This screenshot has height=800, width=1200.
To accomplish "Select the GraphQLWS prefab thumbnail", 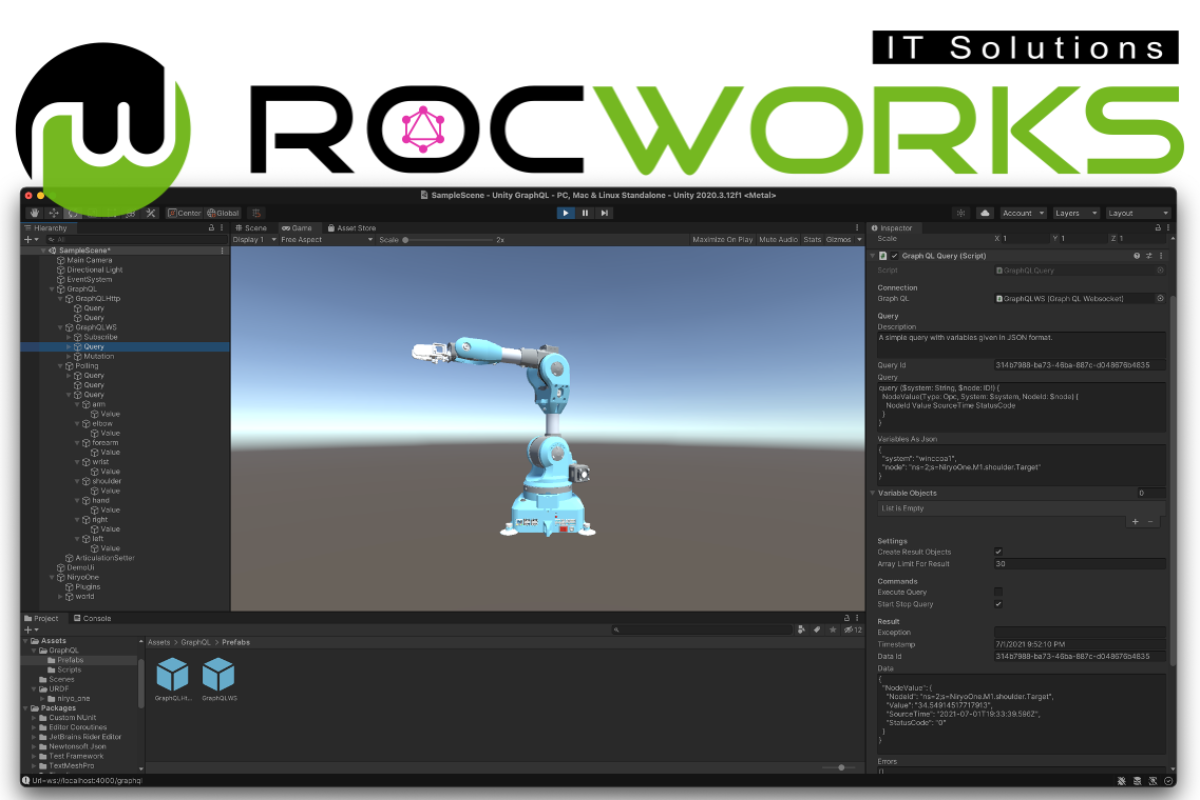I will (x=218, y=674).
